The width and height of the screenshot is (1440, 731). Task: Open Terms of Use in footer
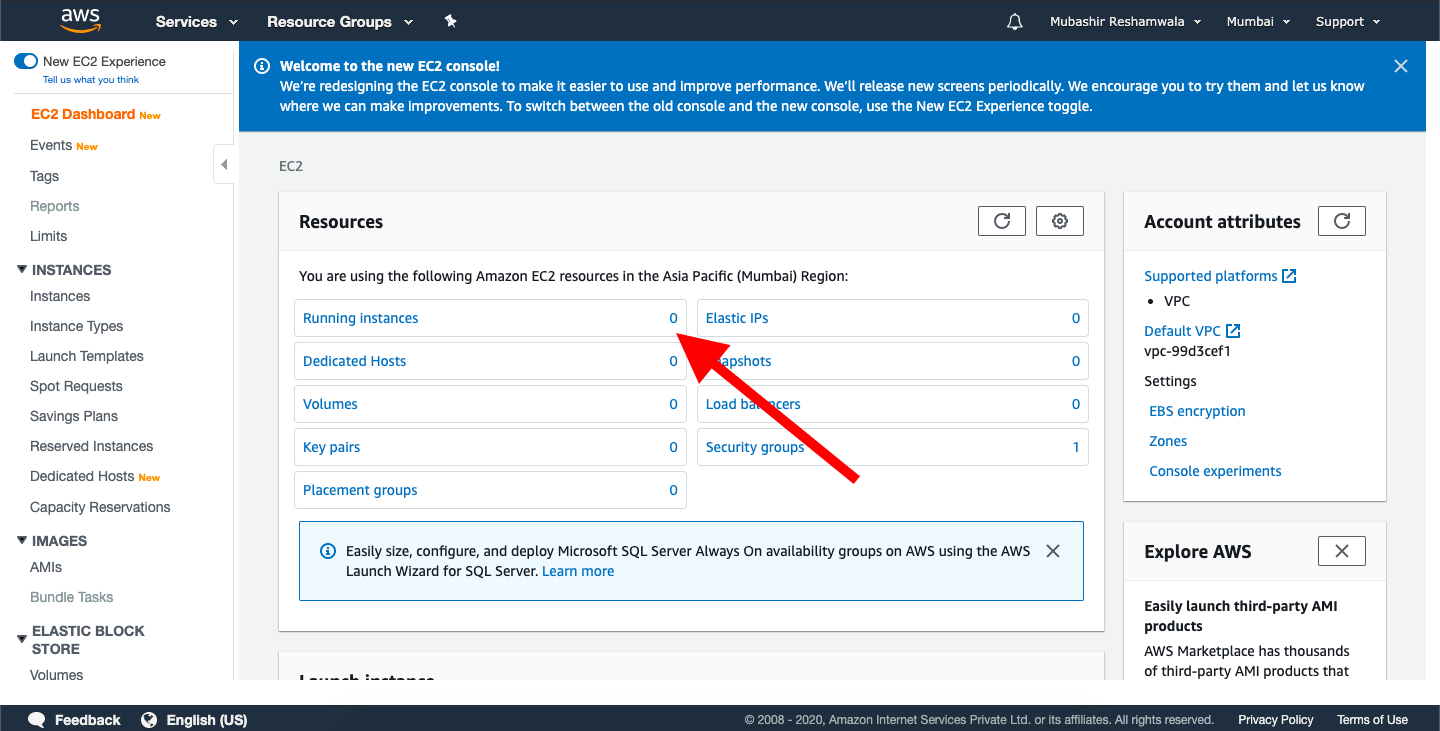(x=1372, y=720)
